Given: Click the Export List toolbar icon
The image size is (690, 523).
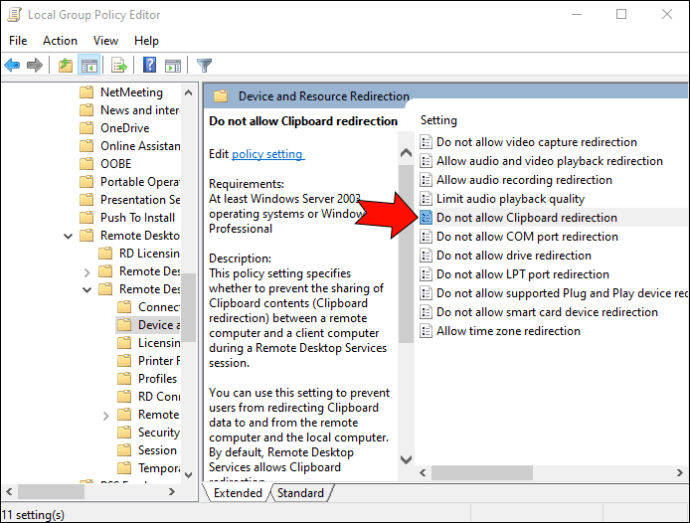Looking at the screenshot, I should (x=119, y=66).
